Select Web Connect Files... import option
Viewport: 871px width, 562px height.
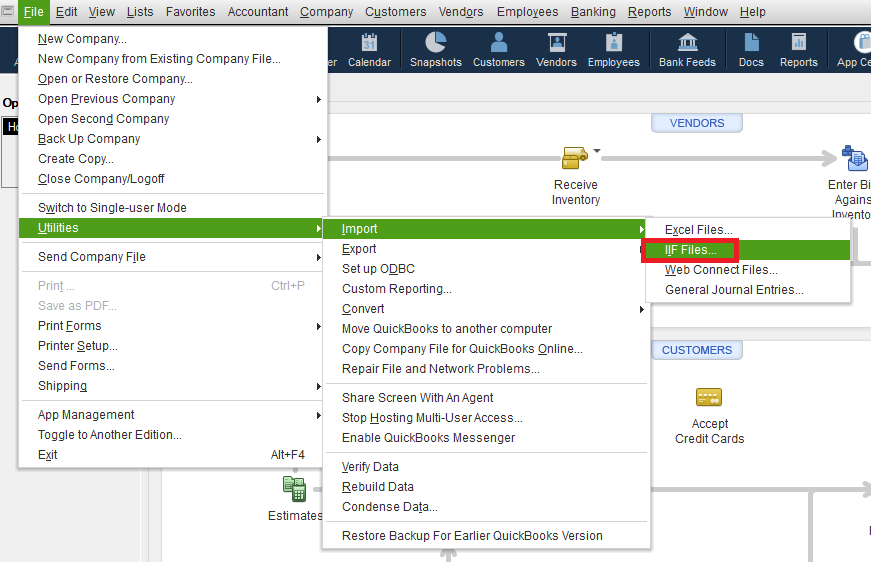[x=748, y=270]
